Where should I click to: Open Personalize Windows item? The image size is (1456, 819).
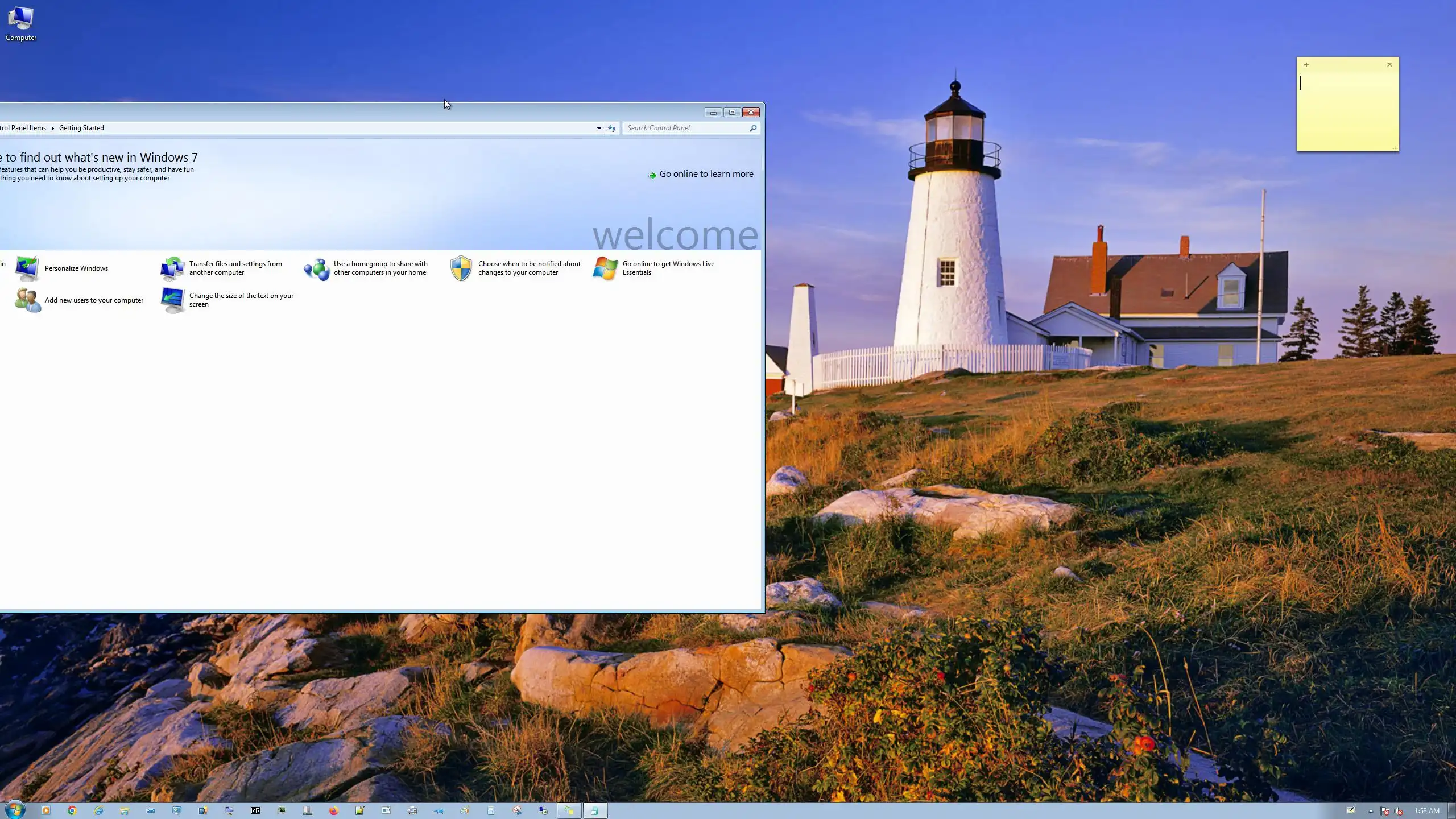[76, 268]
